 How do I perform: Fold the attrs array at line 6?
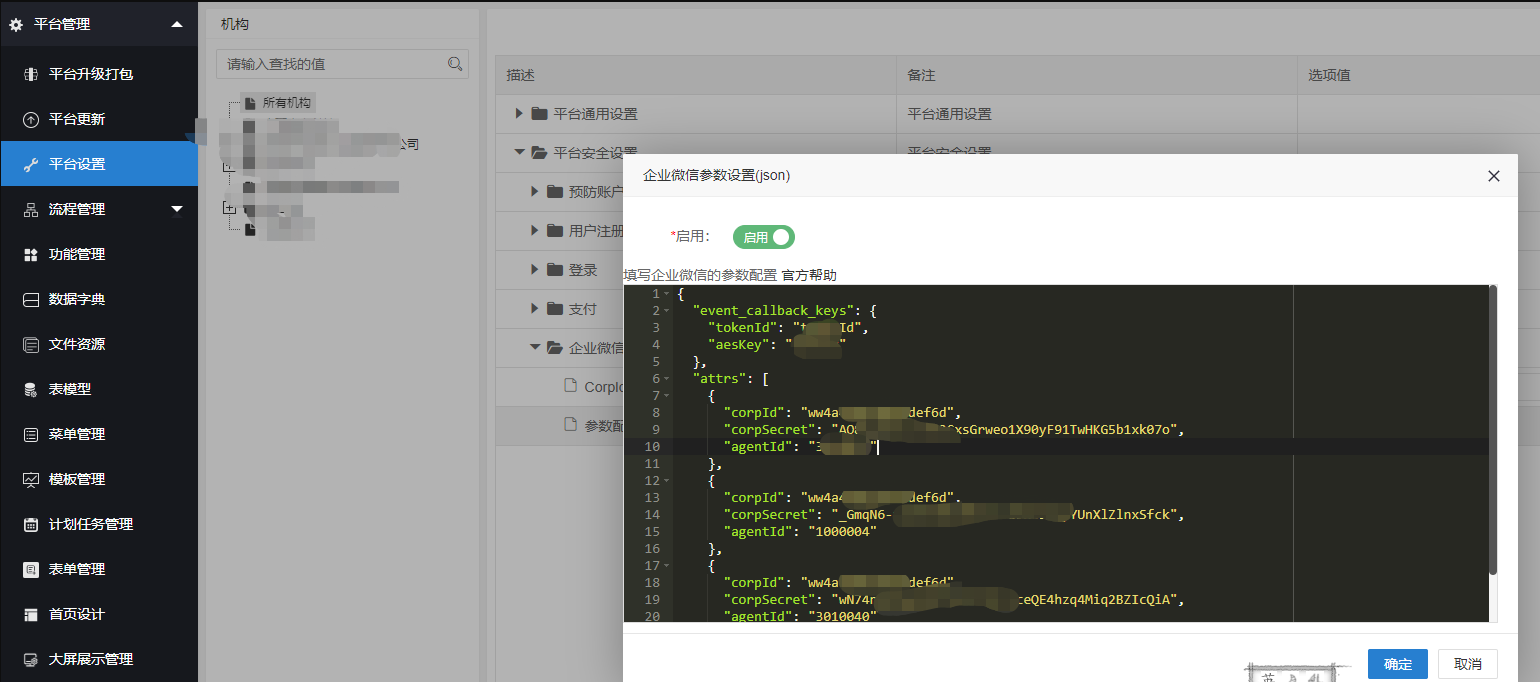tap(667, 379)
